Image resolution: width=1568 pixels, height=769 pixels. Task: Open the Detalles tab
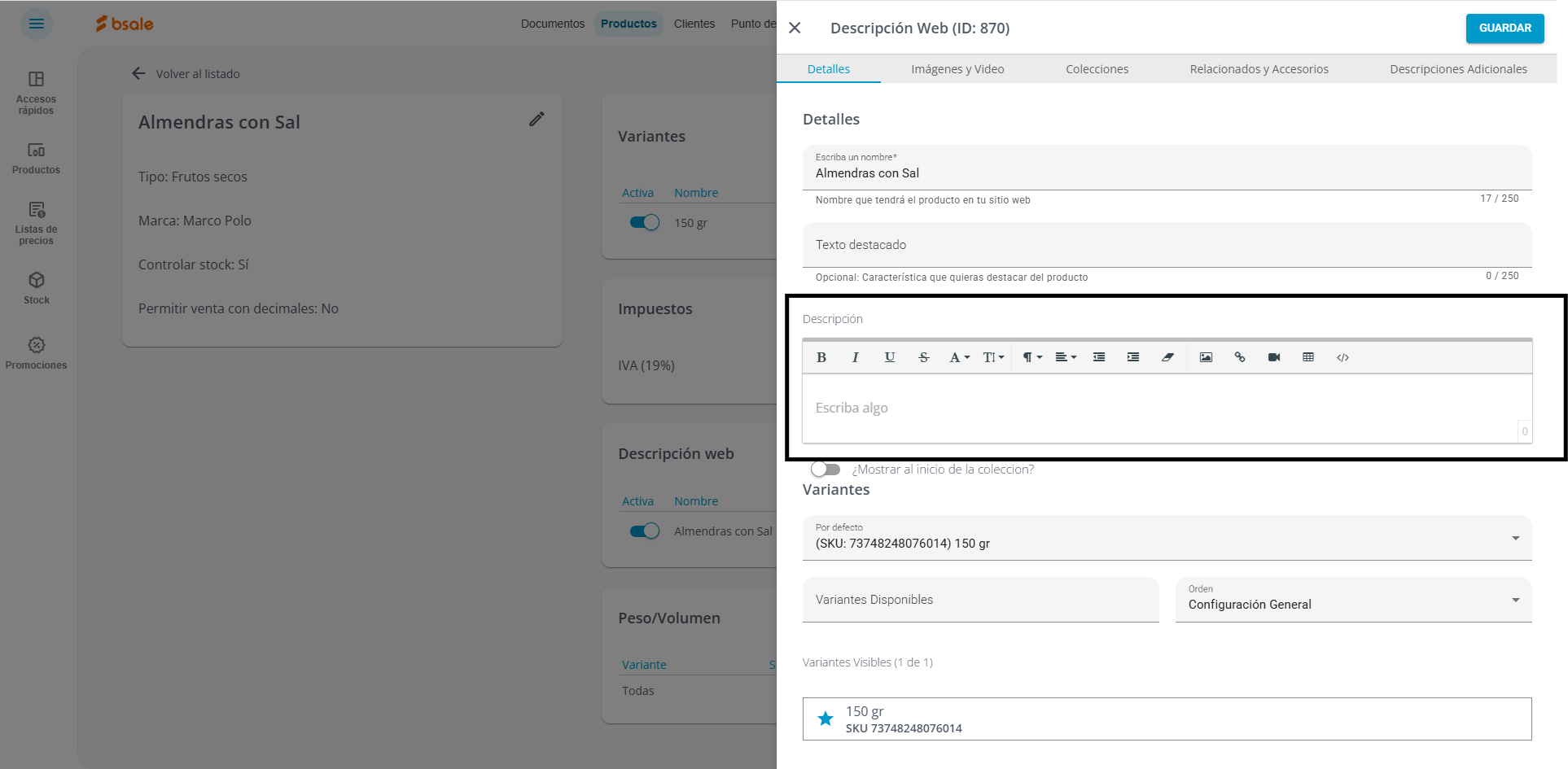(x=828, y=69)
